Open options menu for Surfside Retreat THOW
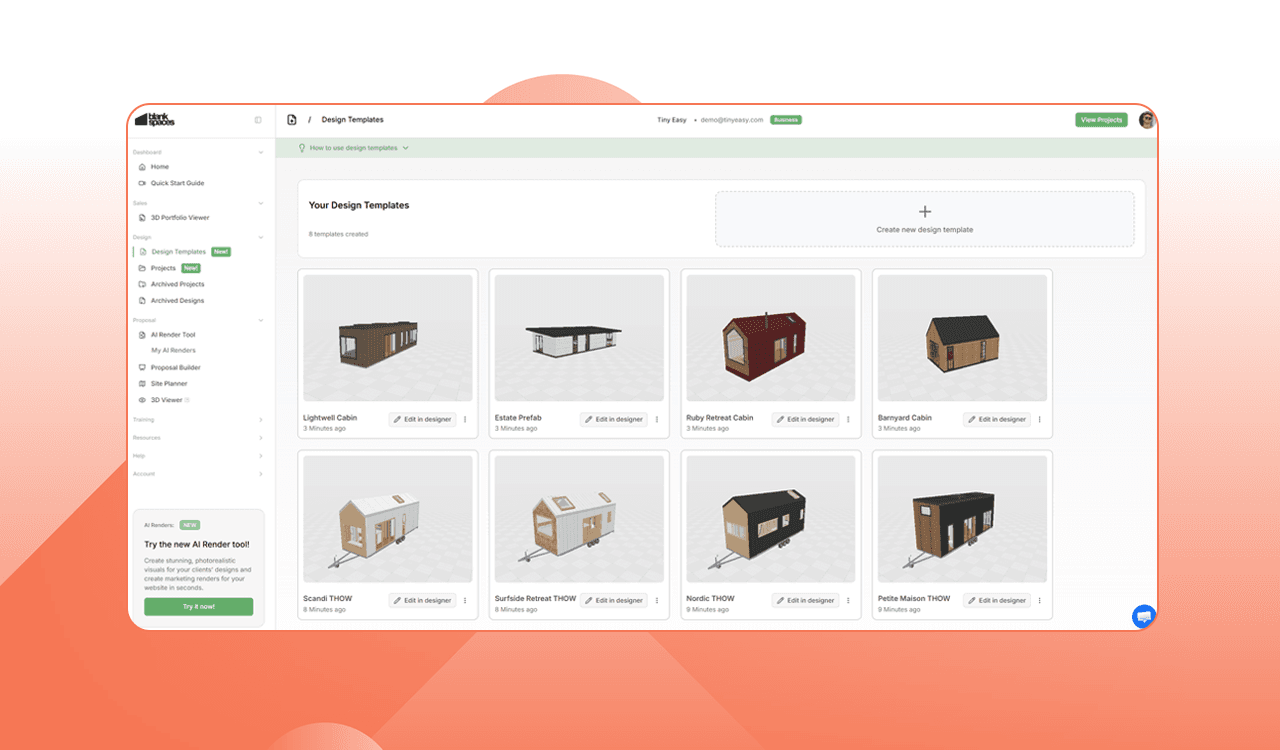Viewport: 1280px width, 750px height. [657, 600]
